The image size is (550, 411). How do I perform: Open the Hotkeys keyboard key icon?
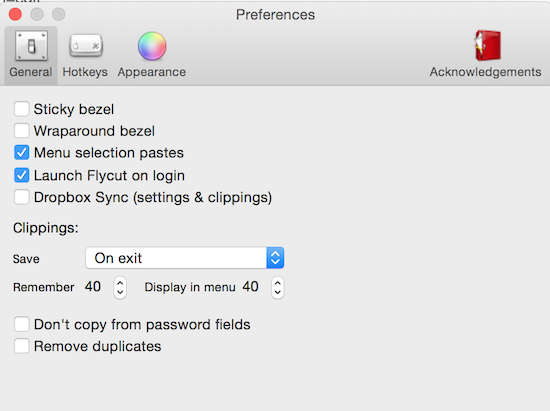click(x=86, y=46)
